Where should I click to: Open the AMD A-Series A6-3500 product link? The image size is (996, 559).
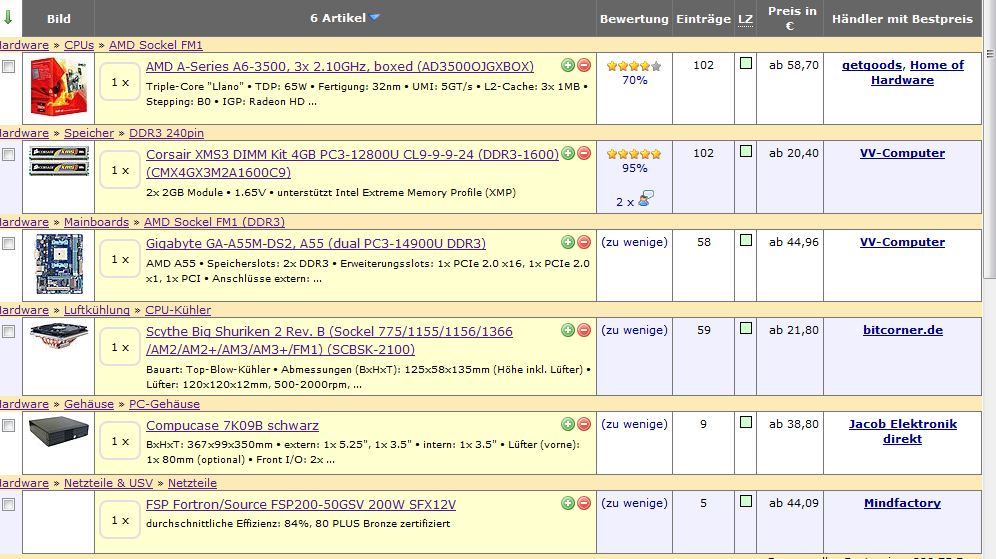(340, 67)
